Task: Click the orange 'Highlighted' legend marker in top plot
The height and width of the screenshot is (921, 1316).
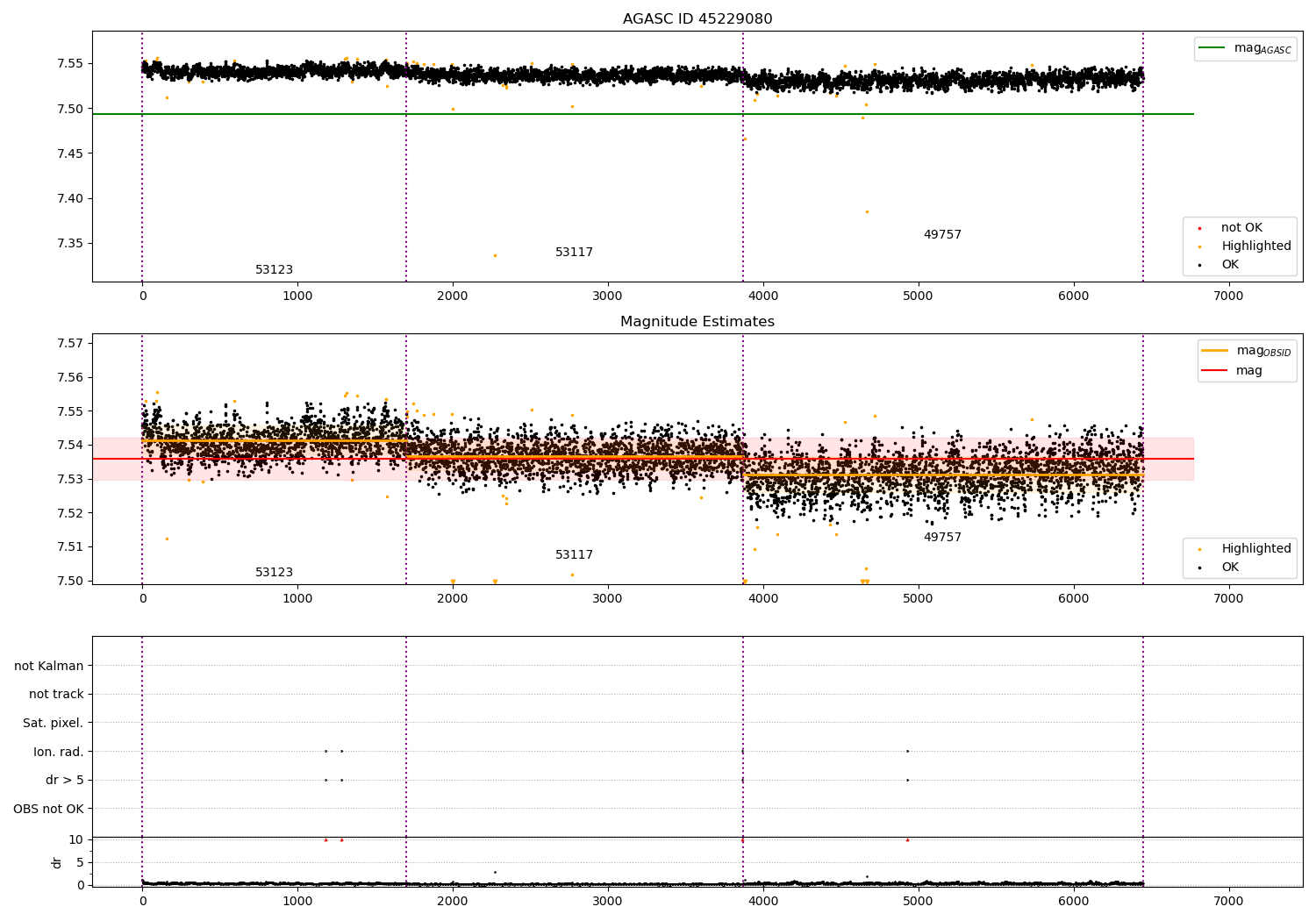Action: 1199,246
